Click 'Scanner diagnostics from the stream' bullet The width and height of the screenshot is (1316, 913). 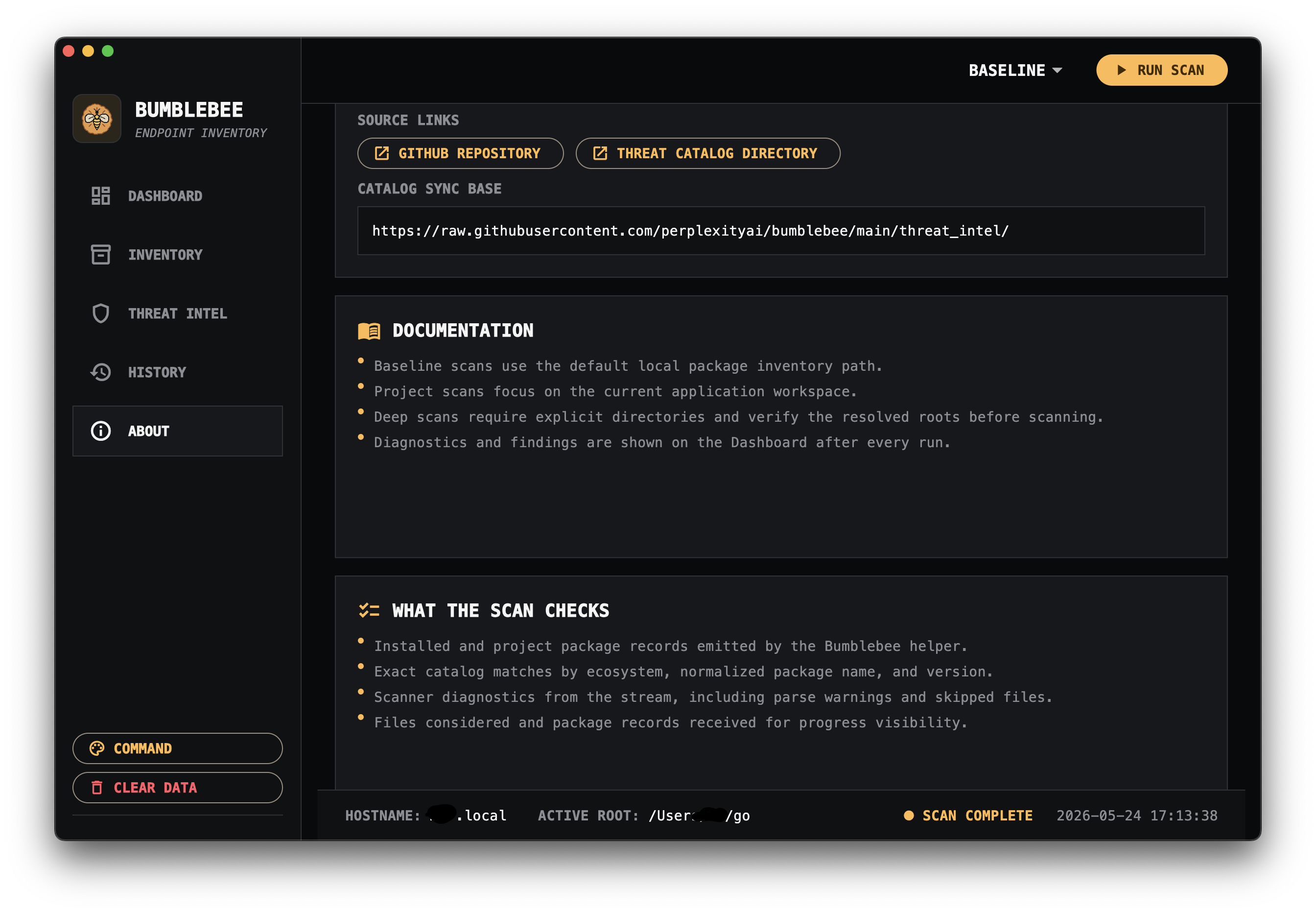pyautogui.click(x=713, y=697)
